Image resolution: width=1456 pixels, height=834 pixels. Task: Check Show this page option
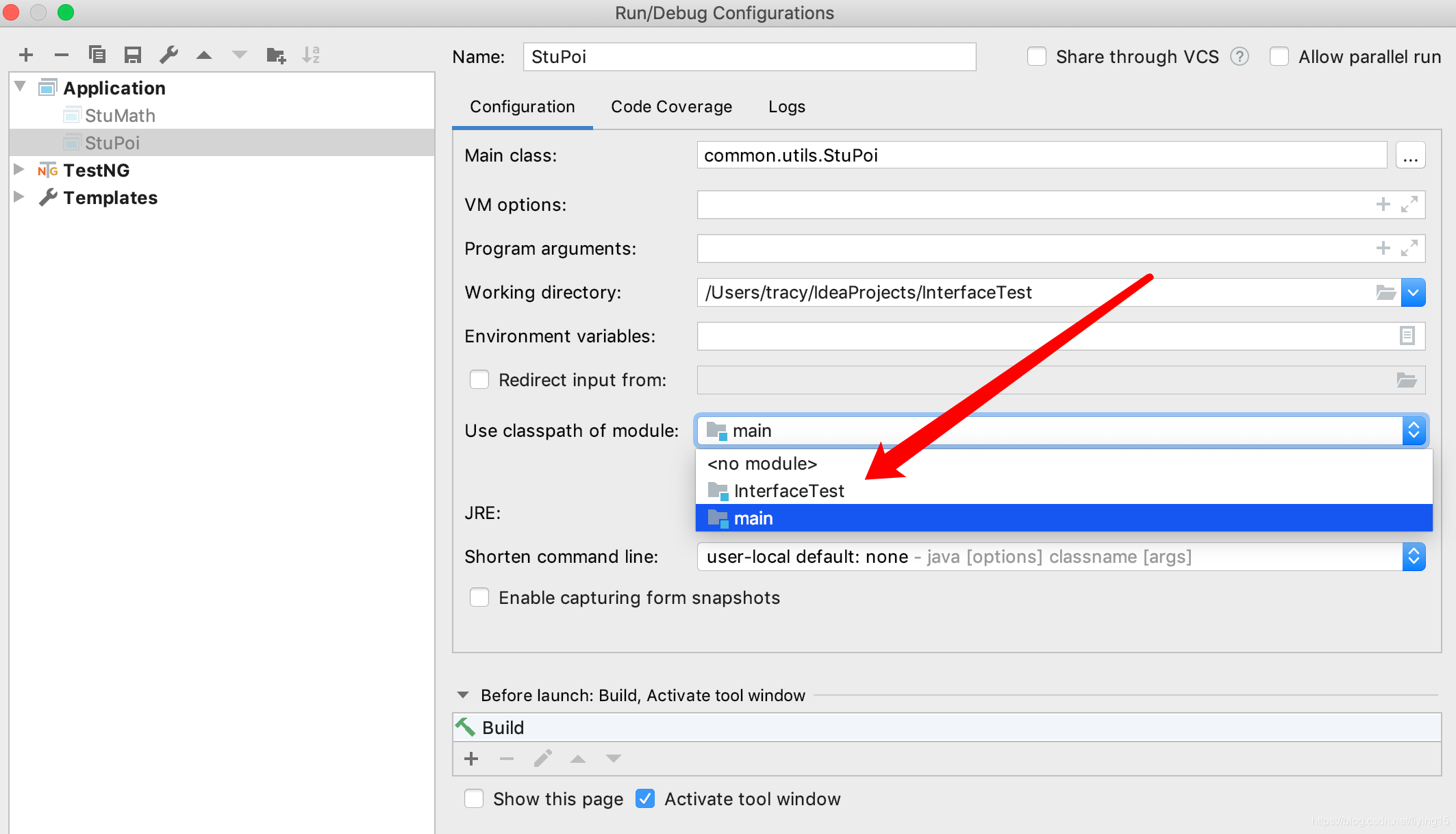pyautogui.click(x=474, y=799)
